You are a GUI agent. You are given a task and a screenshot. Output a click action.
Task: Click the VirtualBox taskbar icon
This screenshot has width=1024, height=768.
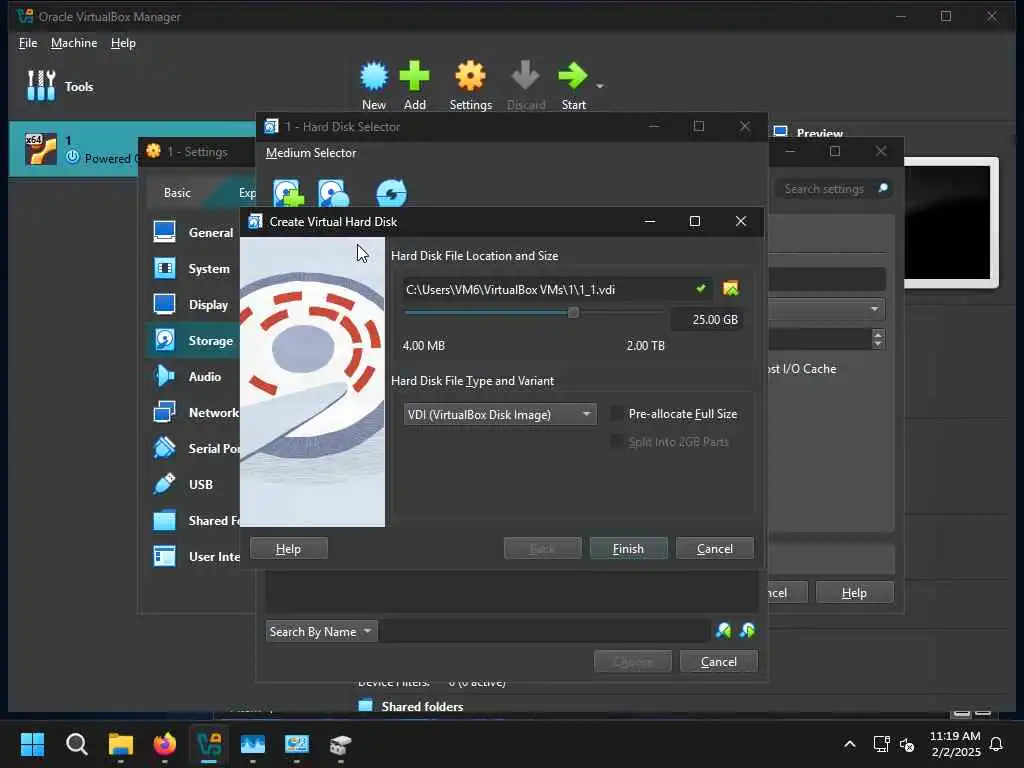[209, 744]
